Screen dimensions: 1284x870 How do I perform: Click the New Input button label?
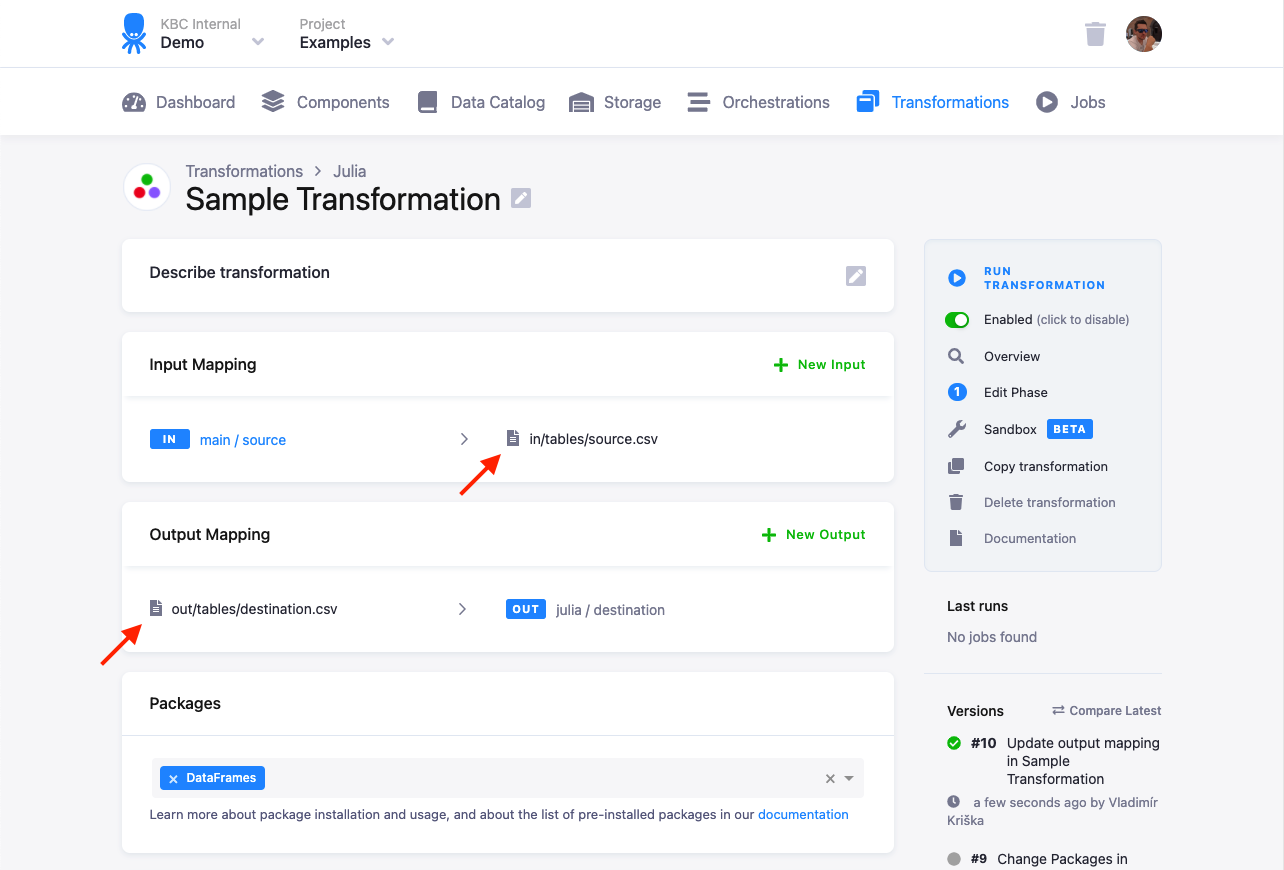pyautogui.click(x=832, y=365)
